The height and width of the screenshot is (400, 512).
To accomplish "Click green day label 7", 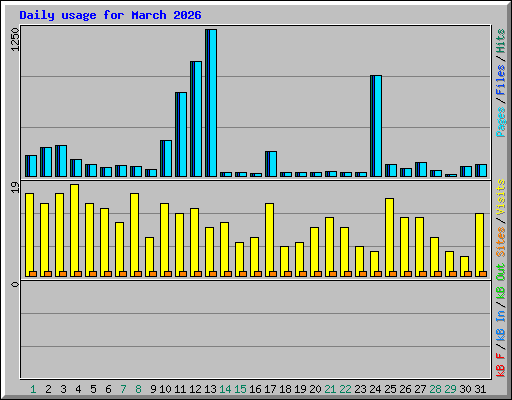I will pos(123,389).
